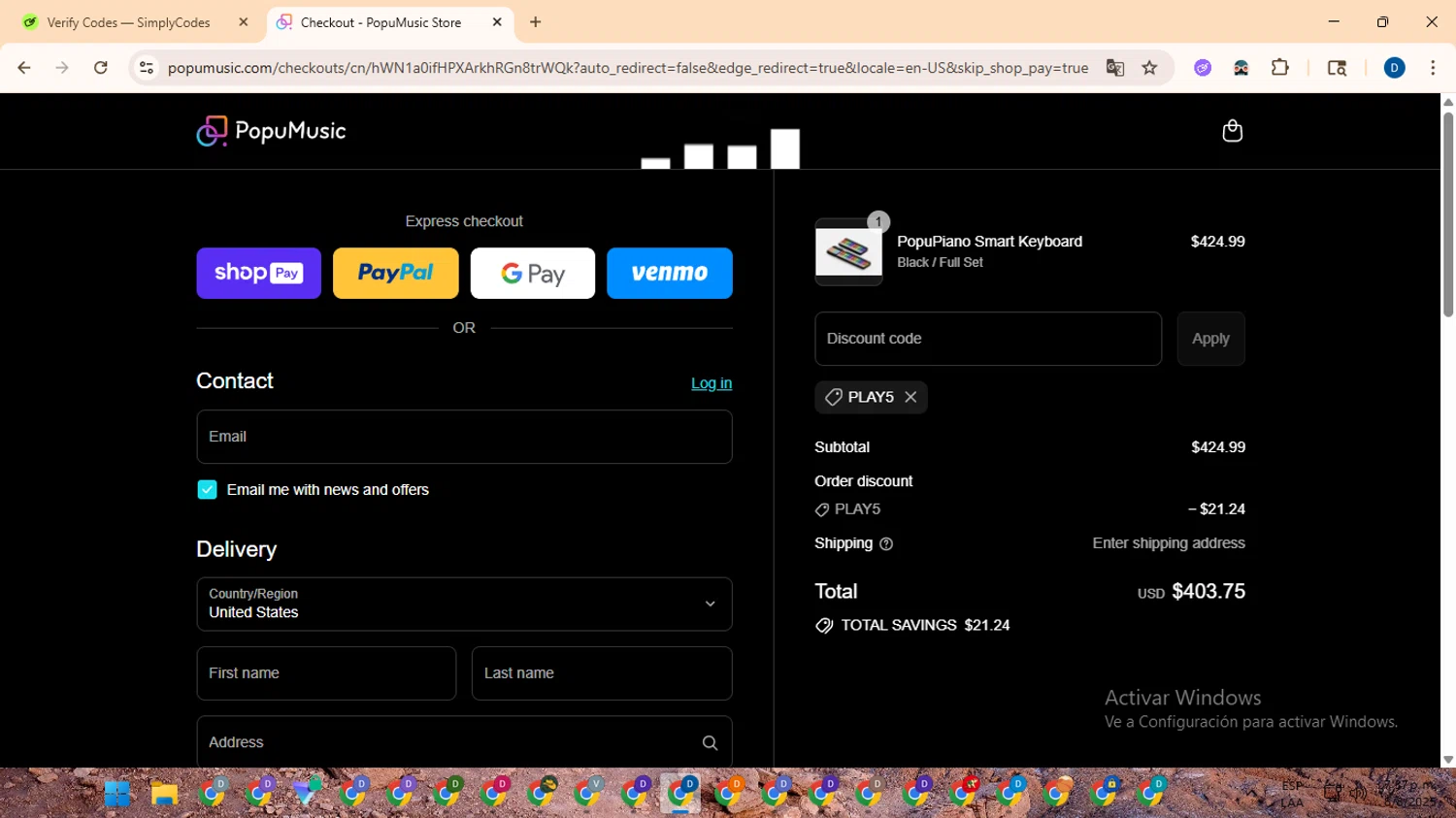Screen dimensions: 1456x818
Task: Click the Email input field
Action: (464, 437)
